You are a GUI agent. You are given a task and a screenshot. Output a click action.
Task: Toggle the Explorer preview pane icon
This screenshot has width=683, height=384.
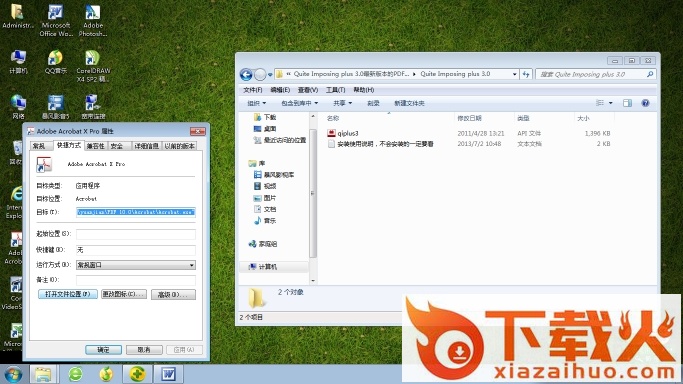tap(627, 103)
